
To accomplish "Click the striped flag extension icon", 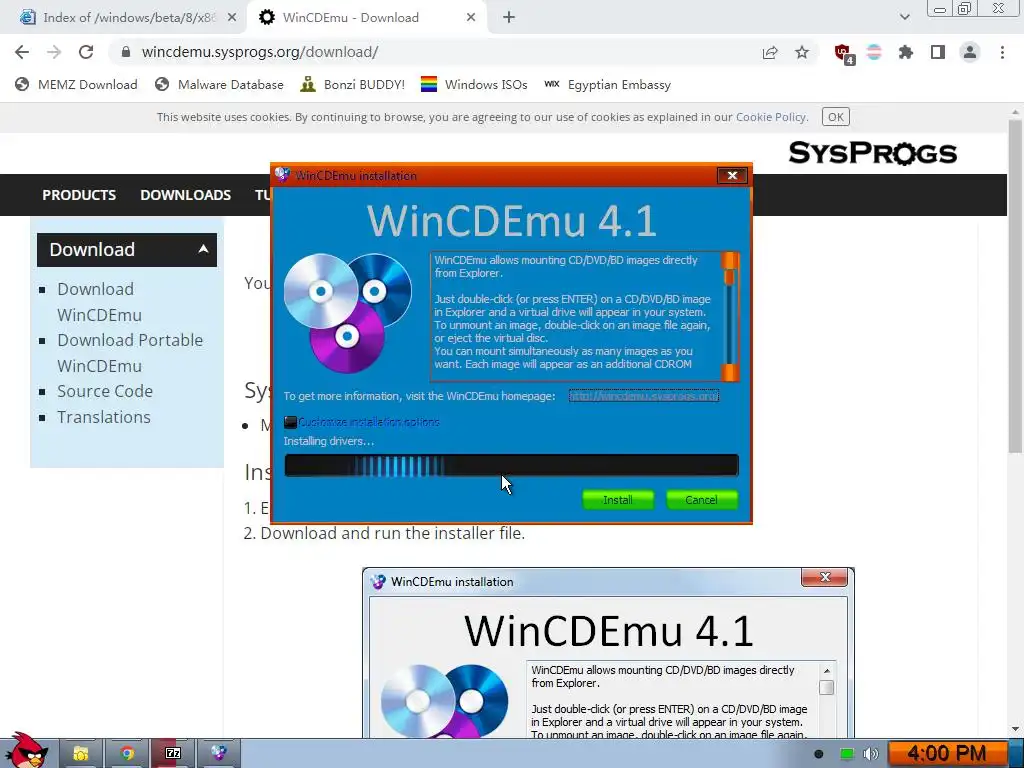I will point(874,53).
